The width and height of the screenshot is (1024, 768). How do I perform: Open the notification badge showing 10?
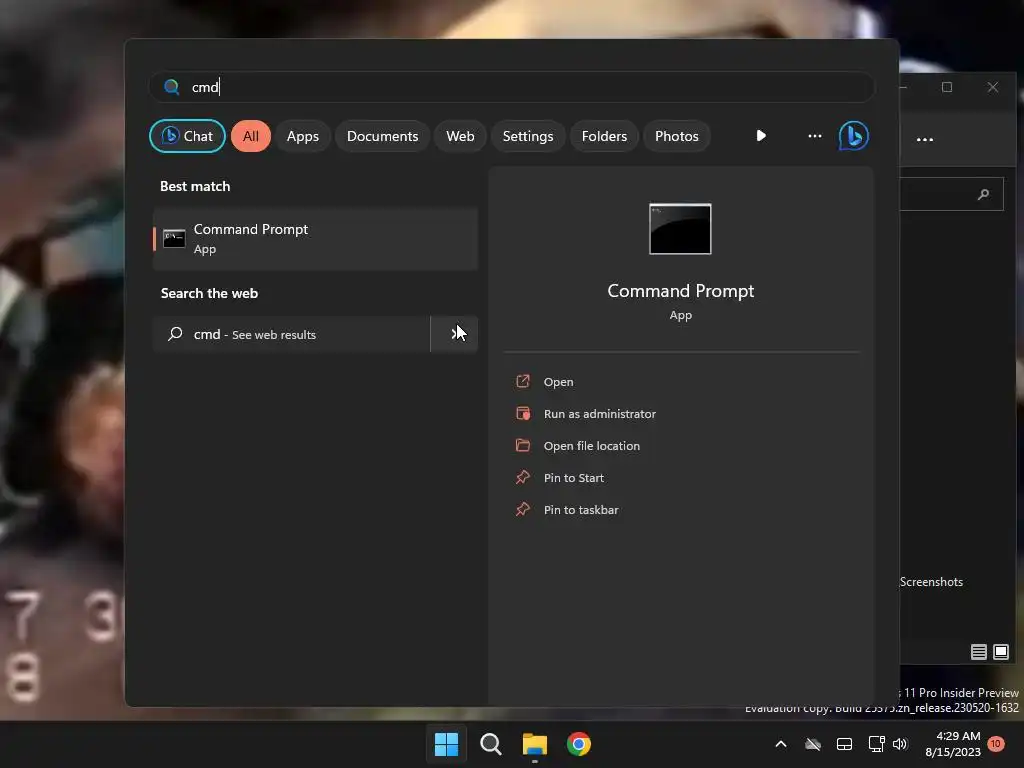tap(995, 743)
